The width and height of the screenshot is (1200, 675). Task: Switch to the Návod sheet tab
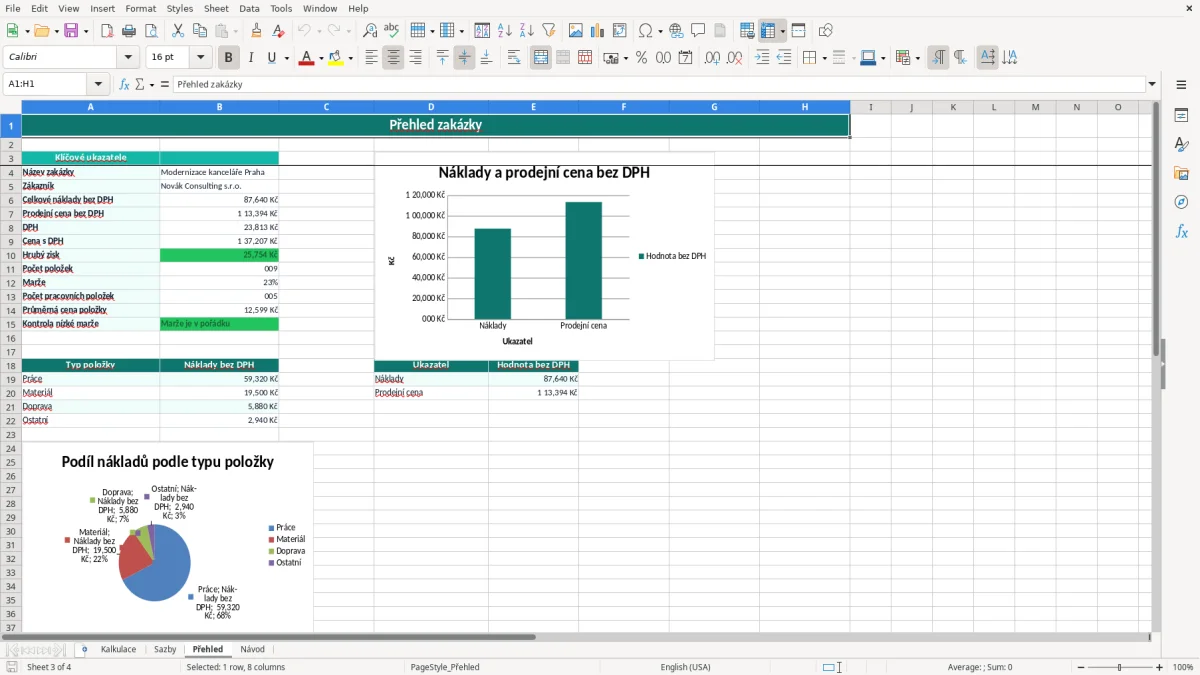[253, 649]
